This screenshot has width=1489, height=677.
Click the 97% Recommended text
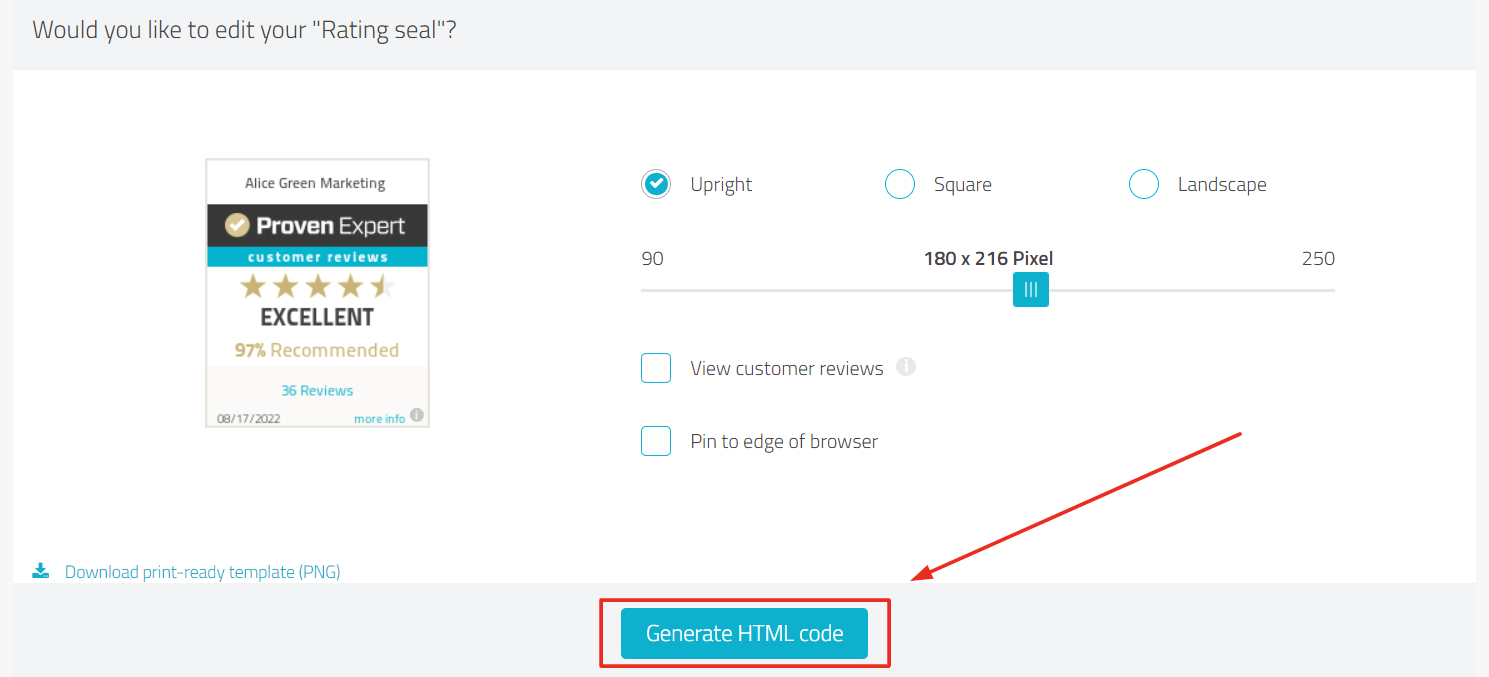[x=317, y=350]
